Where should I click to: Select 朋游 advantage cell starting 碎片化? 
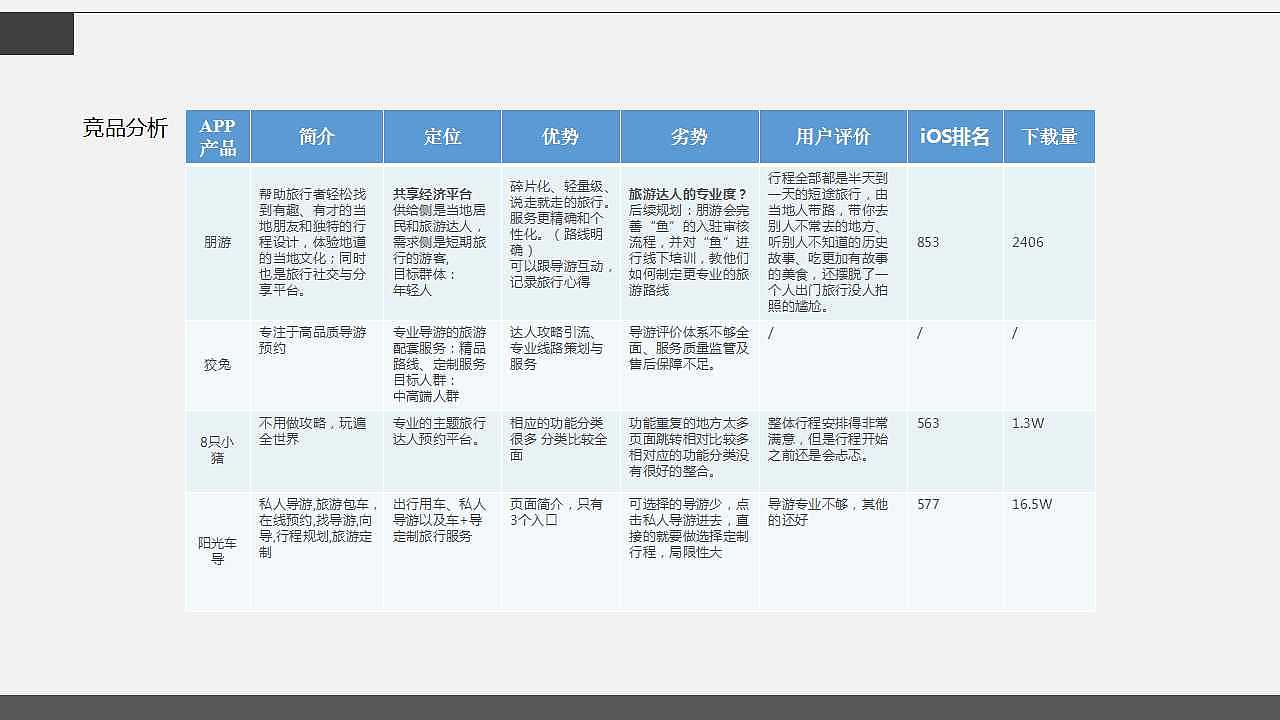[561, 242]
